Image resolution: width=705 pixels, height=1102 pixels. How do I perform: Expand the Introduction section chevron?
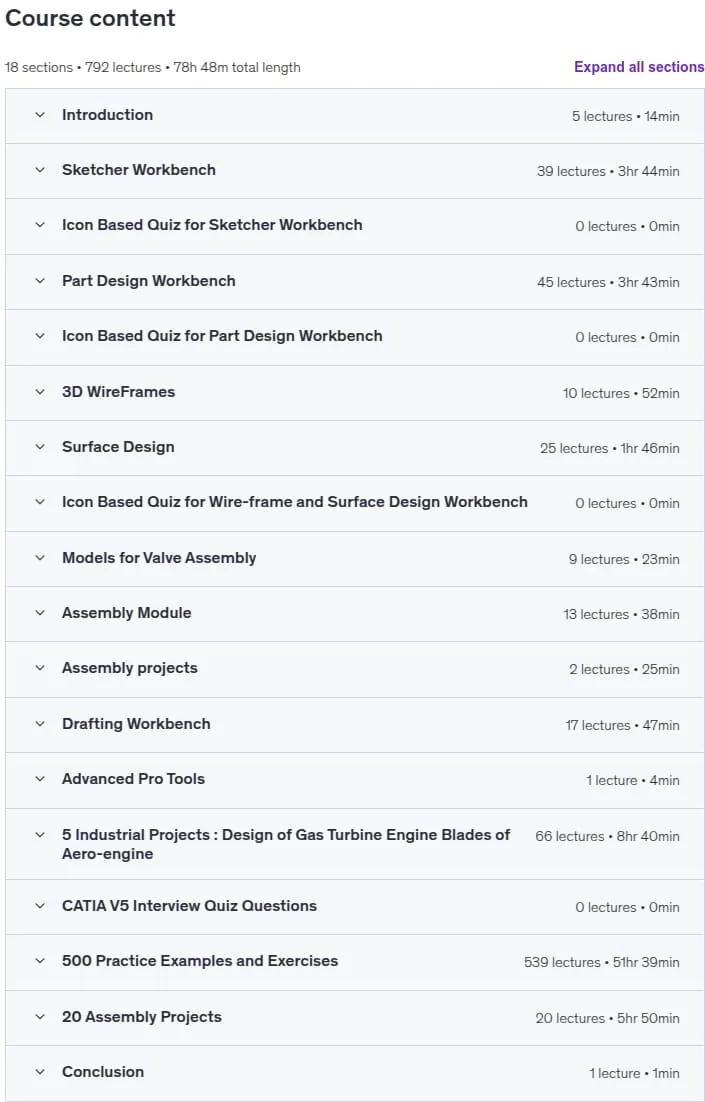(x=40, y=115)
